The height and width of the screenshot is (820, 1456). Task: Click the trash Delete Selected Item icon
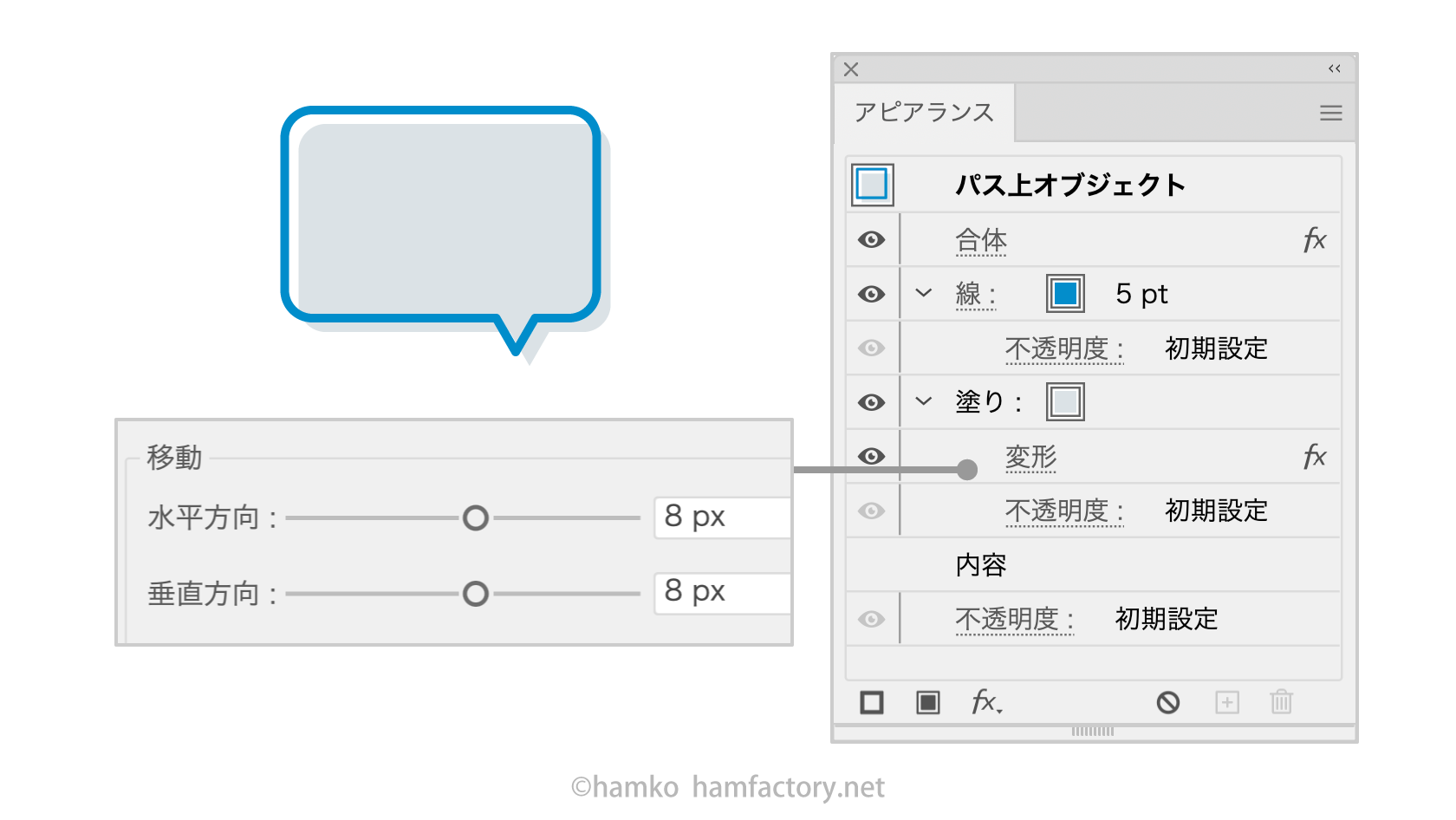pos(1281,702)
